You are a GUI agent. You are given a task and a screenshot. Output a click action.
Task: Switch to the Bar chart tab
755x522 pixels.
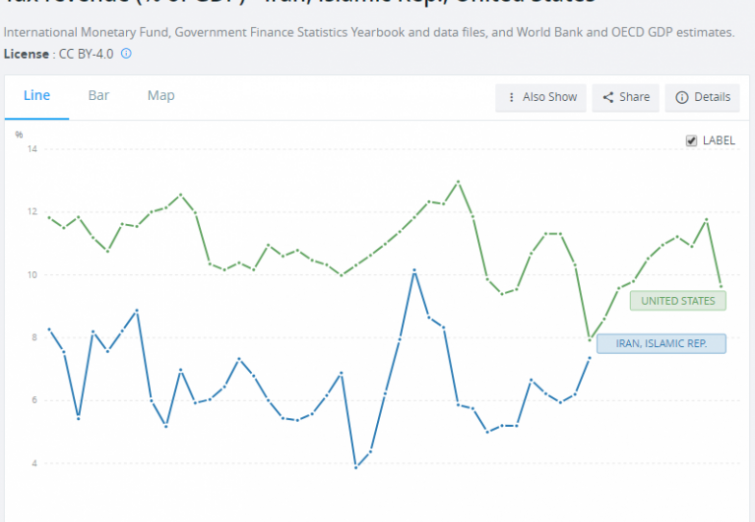(99, 96)
